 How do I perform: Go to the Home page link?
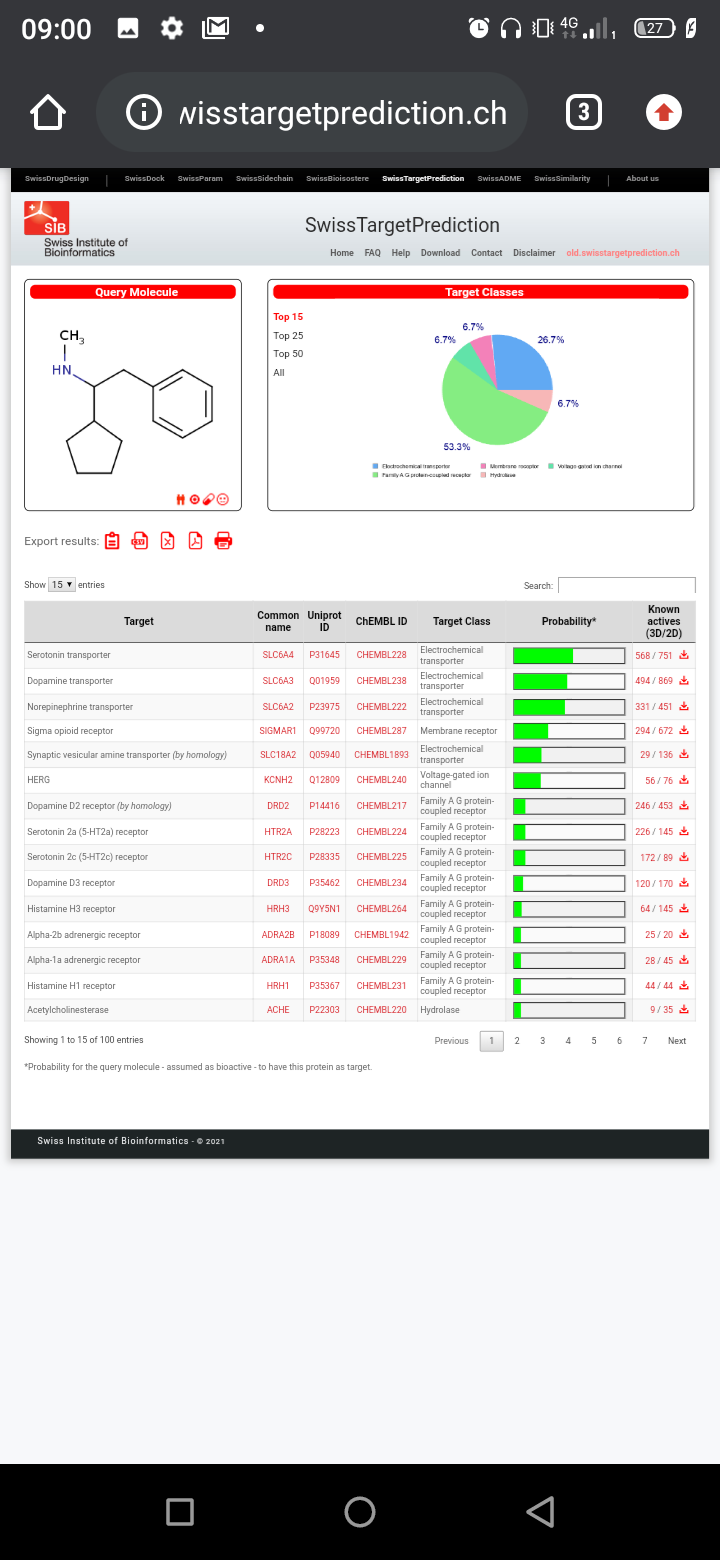[342, 253]
